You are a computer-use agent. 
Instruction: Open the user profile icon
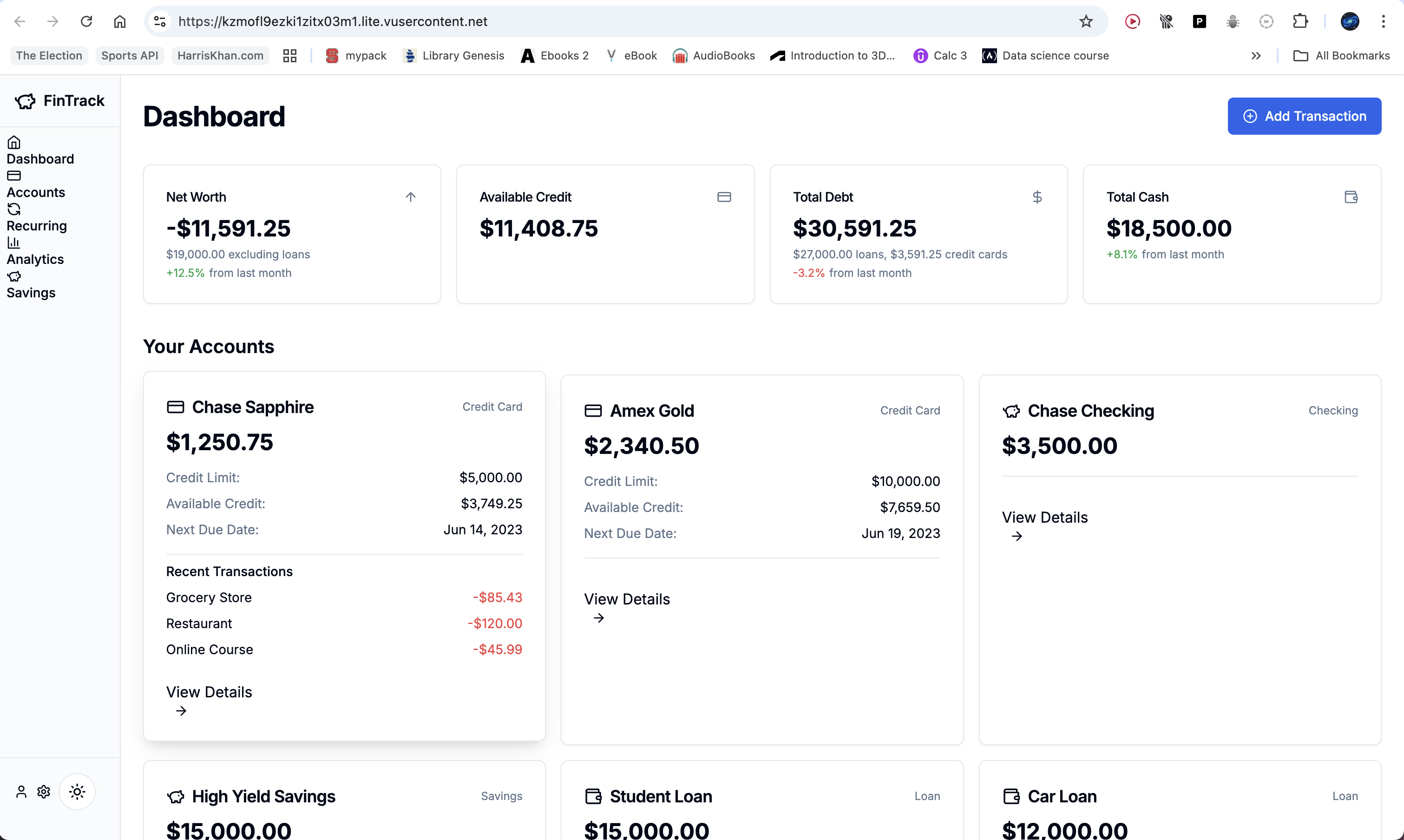click(21, 791)
